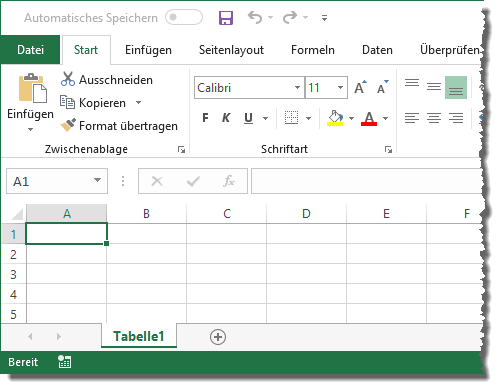501x389 pixels.
Task: Open the Name Box dropdown arrow
Action: 97,180
